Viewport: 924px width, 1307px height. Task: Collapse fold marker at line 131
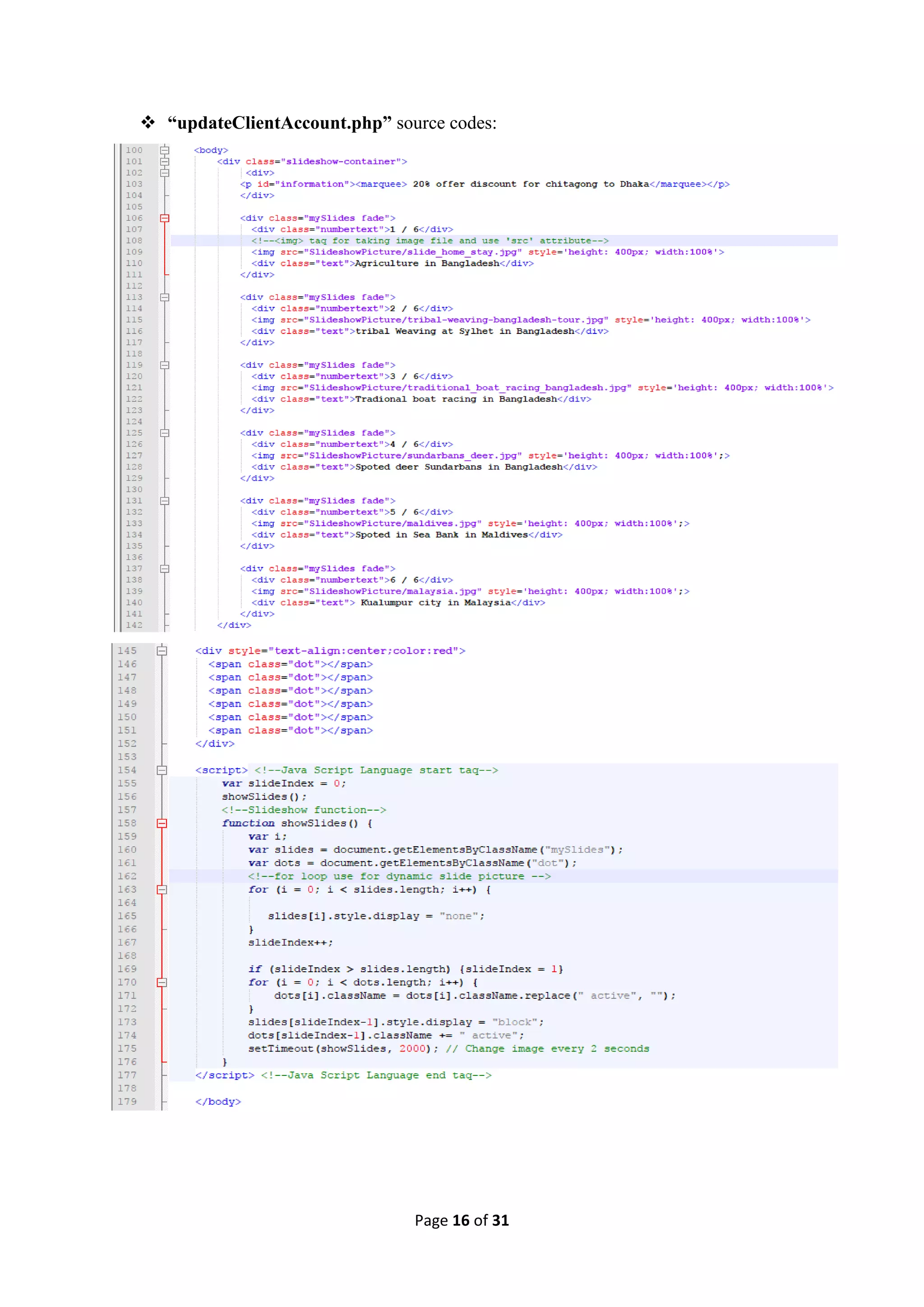pos(164,501)
